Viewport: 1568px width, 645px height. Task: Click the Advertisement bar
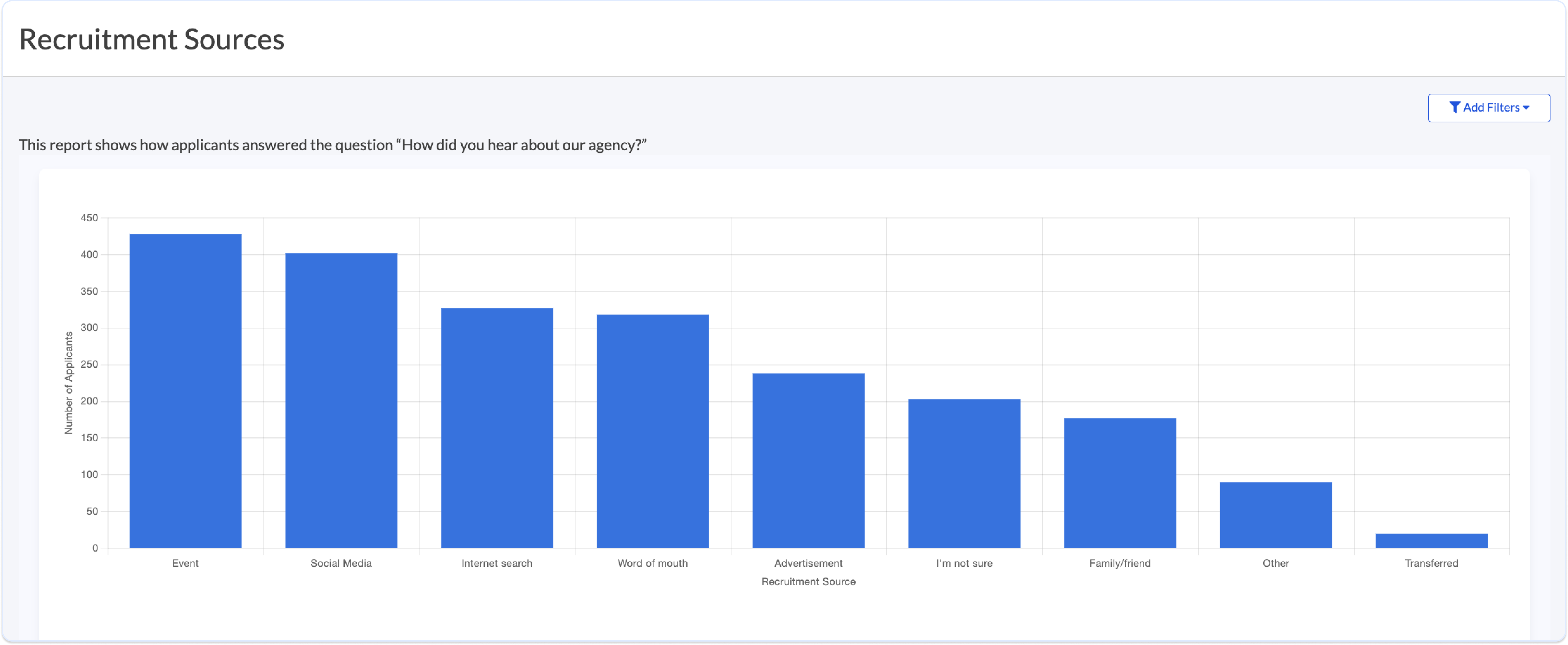(x=809, y=461)
